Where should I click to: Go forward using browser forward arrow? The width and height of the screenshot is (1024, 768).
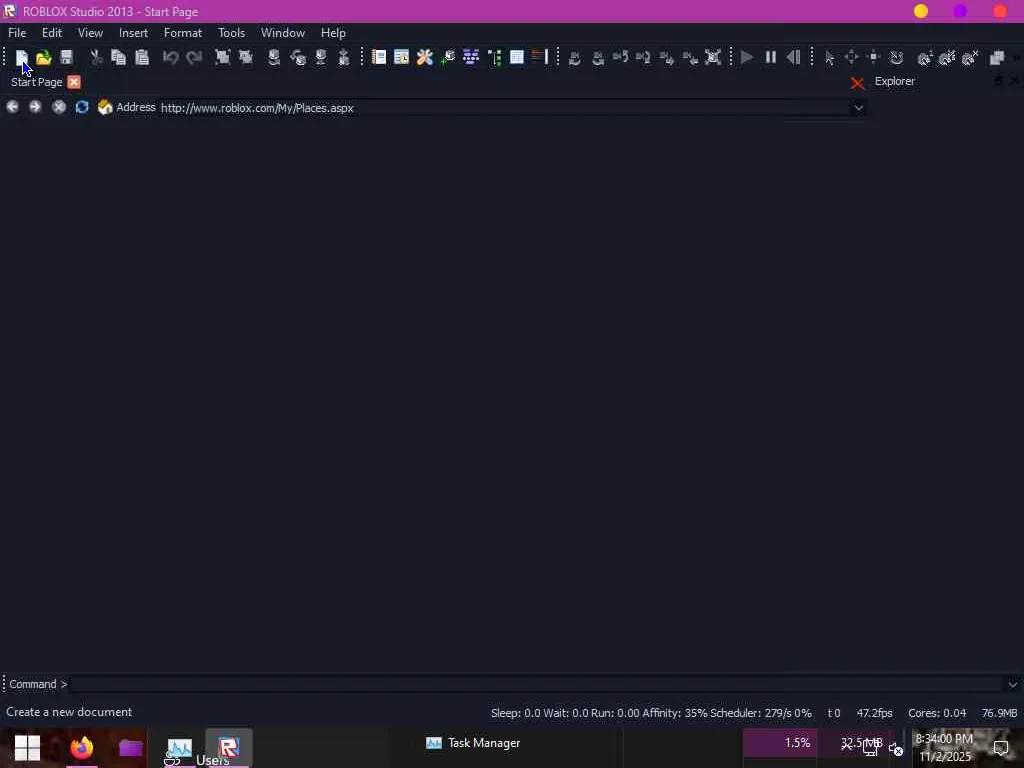[x=35, y=107]
